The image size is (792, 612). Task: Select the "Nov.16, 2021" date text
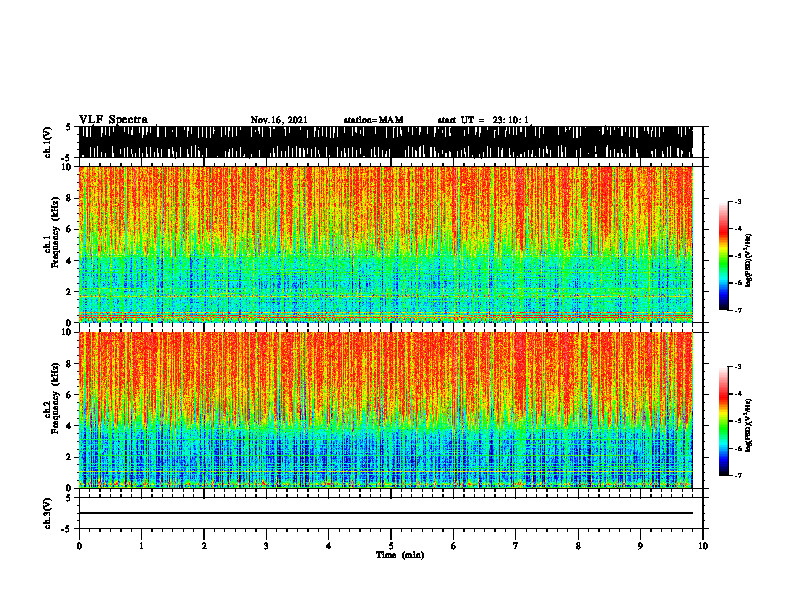279,120
